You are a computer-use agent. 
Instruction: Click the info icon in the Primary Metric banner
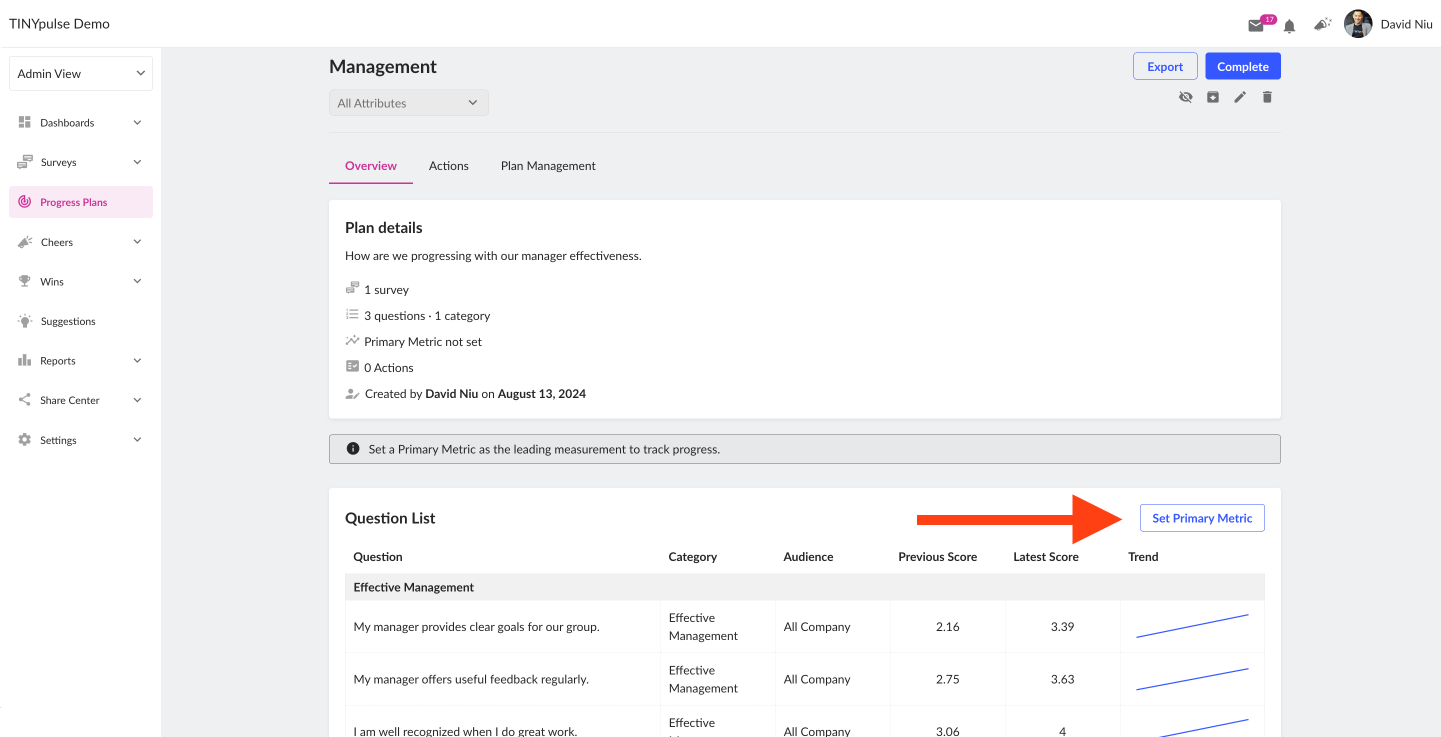click(x=353, y=449)
